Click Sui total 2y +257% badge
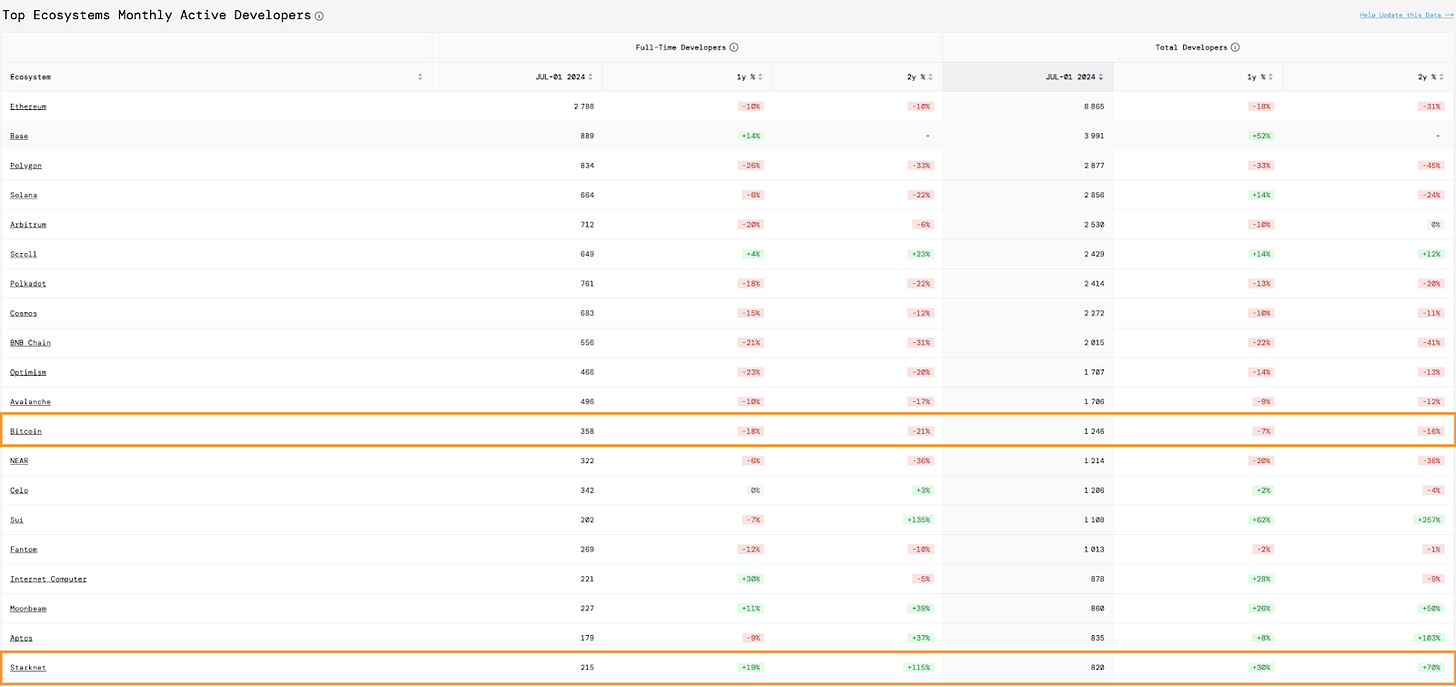 (1427, 520)
